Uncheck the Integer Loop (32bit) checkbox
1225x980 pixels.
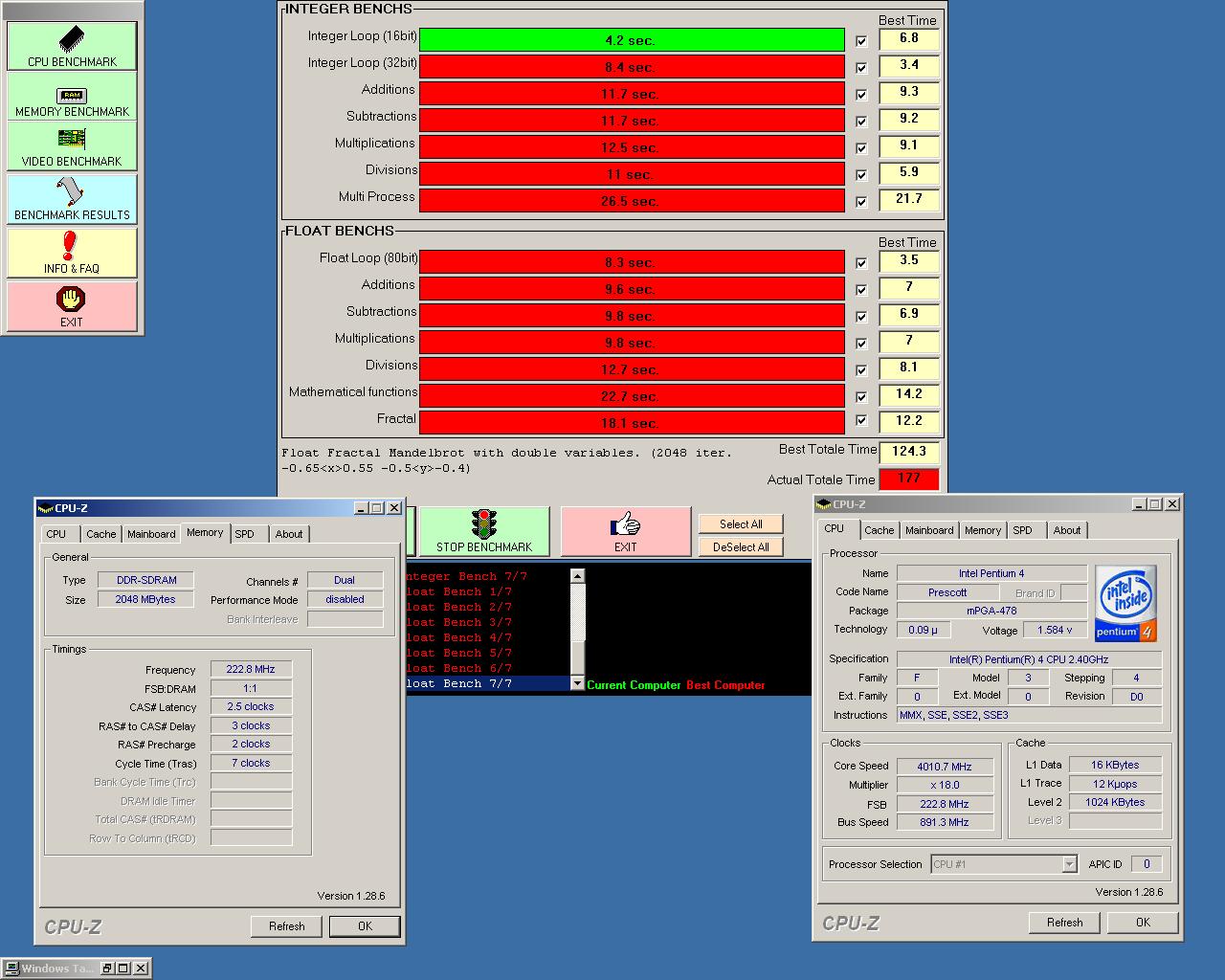[861, 68]
